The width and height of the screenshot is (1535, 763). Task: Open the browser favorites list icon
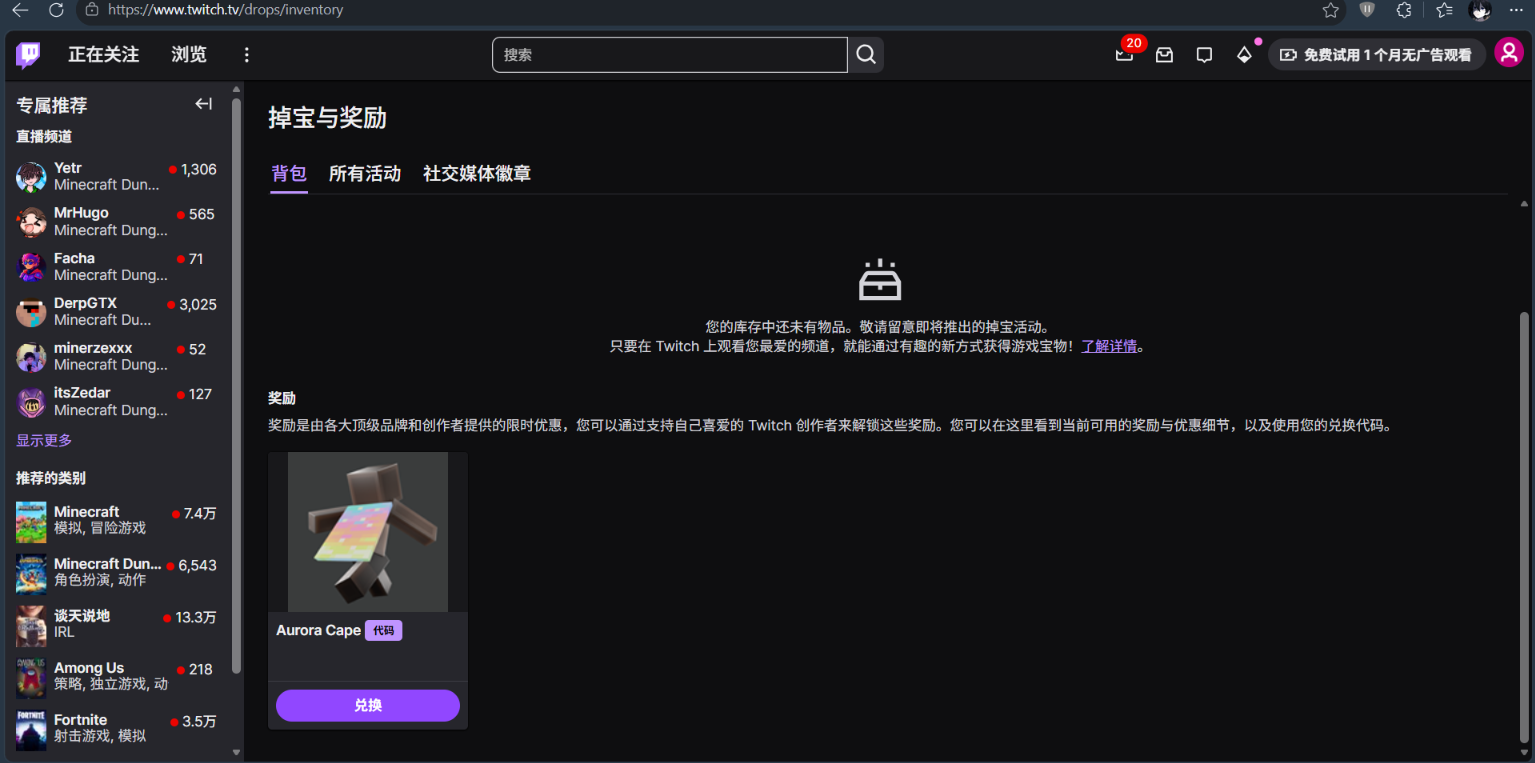pyautogui.click(x=1444, y=10)
